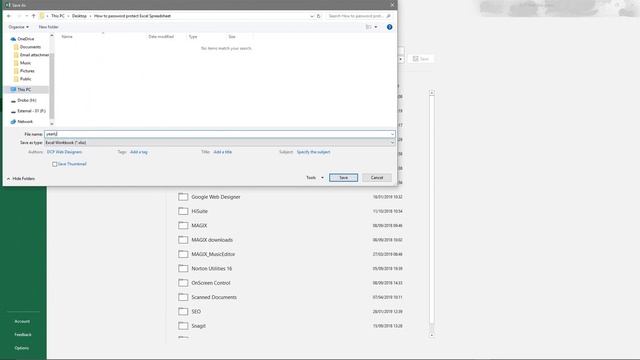Refresh the folder listing
This screenshot has height=360, width=640.
318,16
